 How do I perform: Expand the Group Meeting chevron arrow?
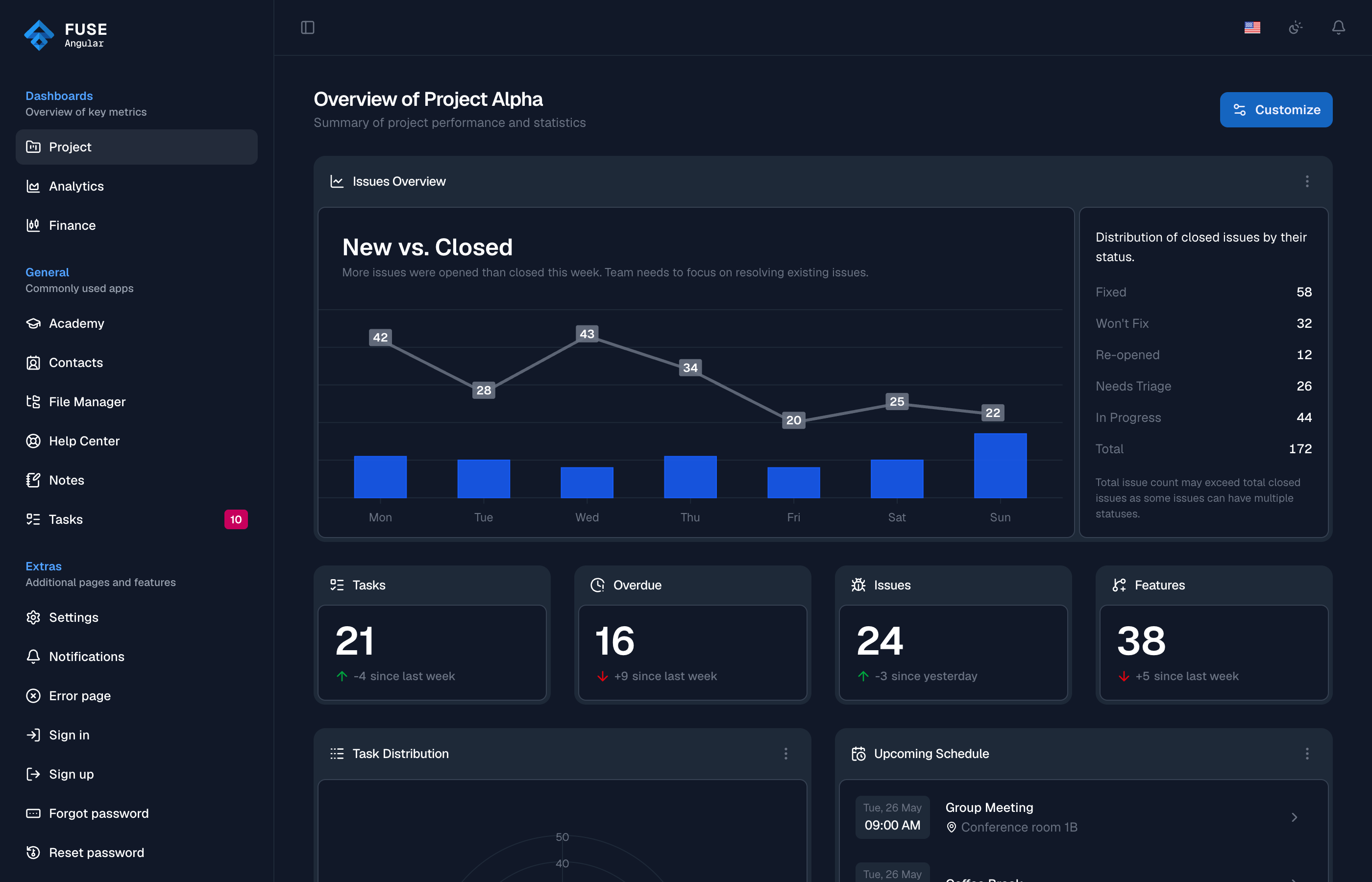[x=1294, y=817]
